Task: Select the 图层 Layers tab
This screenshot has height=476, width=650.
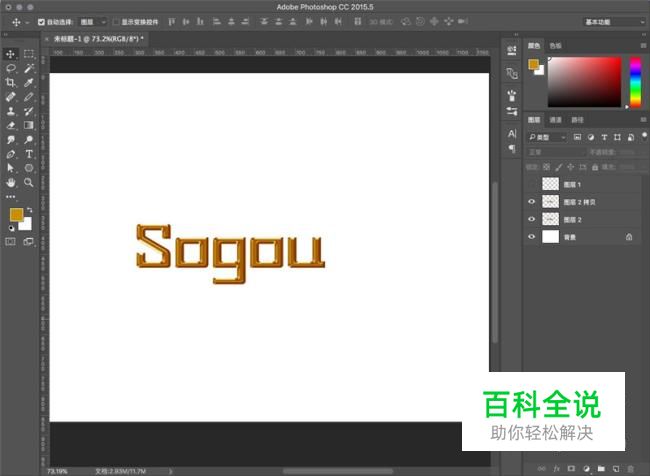Action: 534,120
